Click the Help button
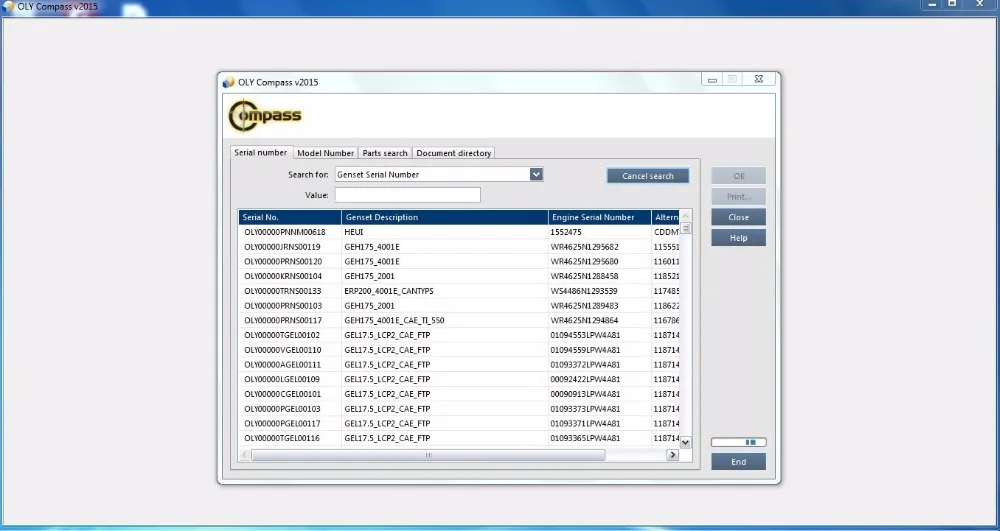 [738, 238]
